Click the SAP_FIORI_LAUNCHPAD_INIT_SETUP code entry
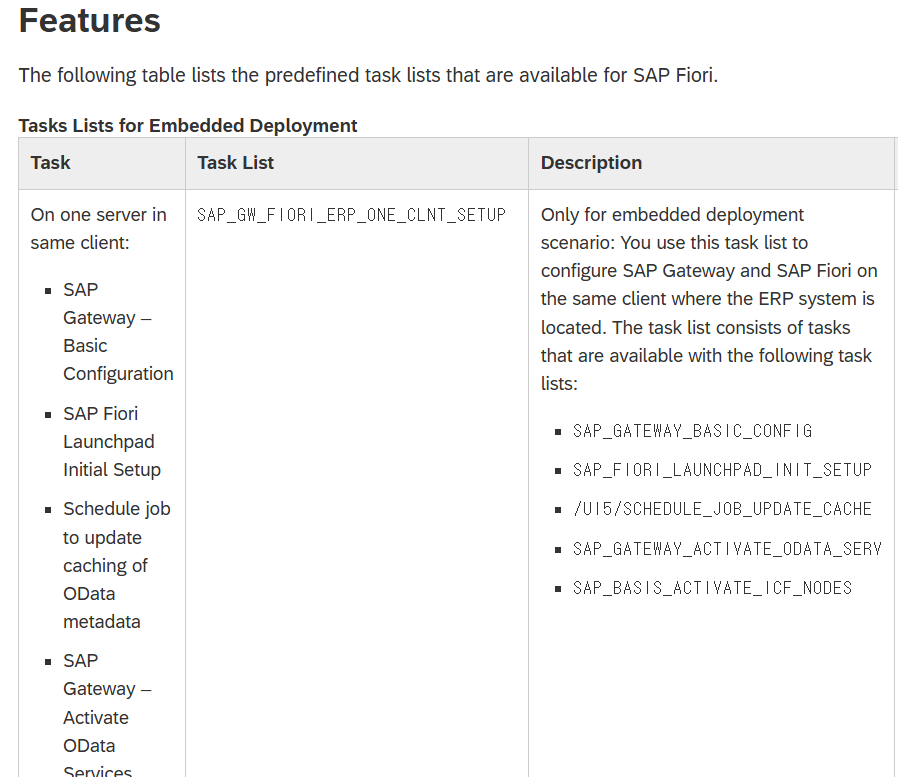Screen dimensions: 898x777 click(x=722, y=470)
